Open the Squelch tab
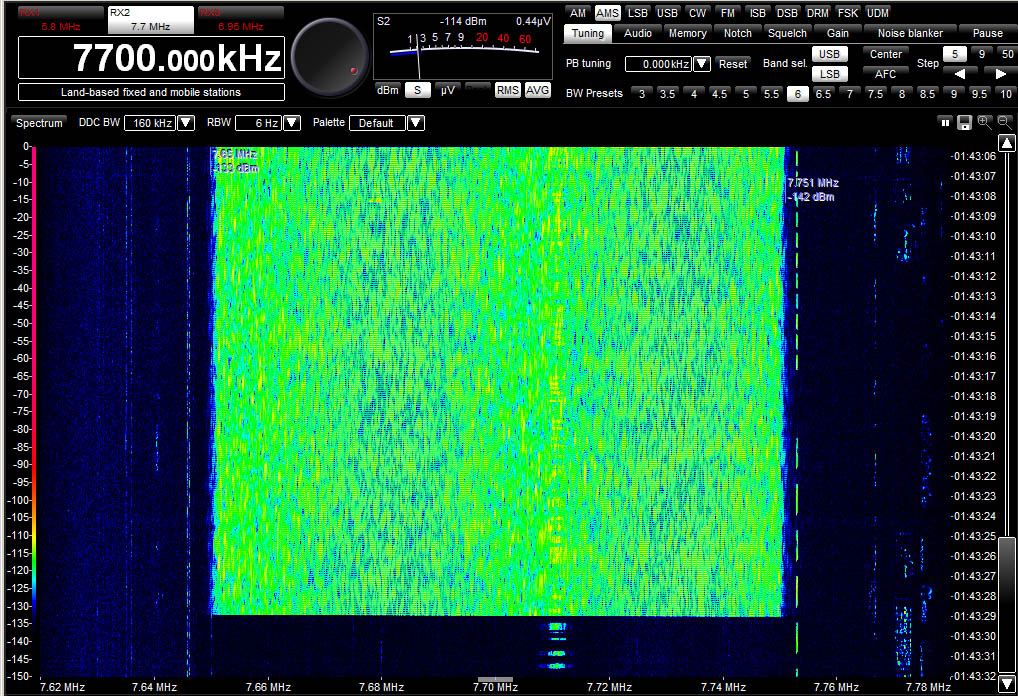The image size is (1018, 696). pos(787,33)
